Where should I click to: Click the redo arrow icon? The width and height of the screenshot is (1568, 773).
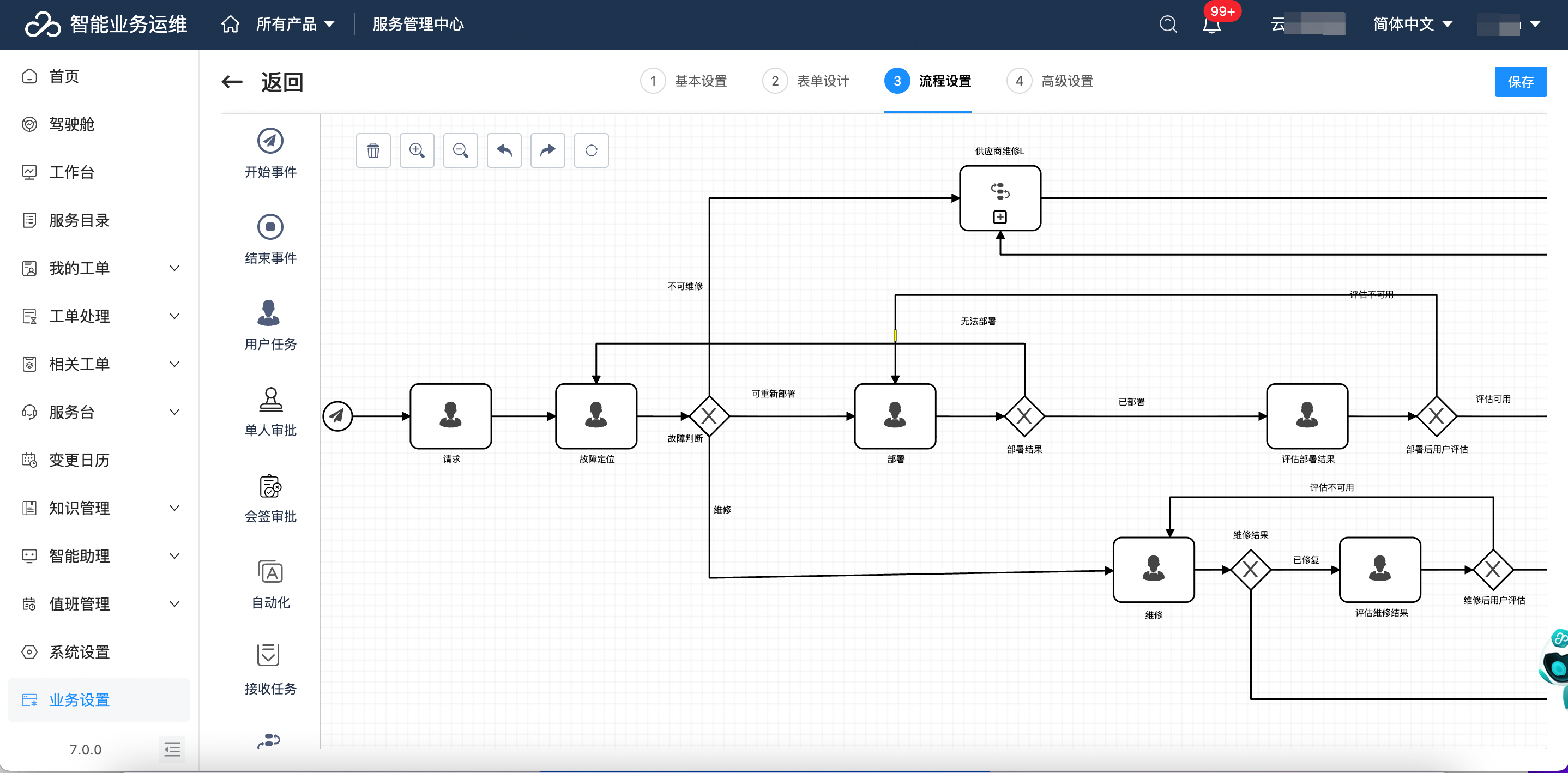(x=548, y=150)
